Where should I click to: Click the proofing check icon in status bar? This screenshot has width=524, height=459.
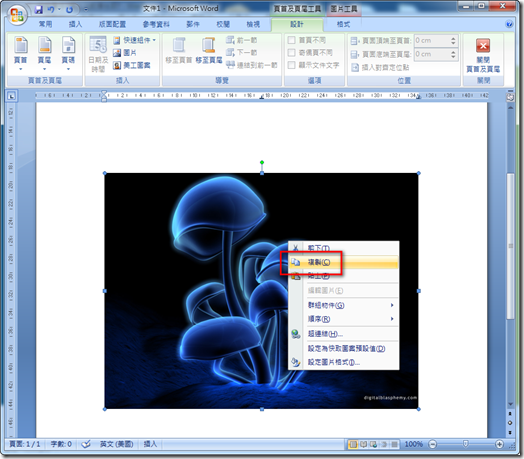coord(86,444)
